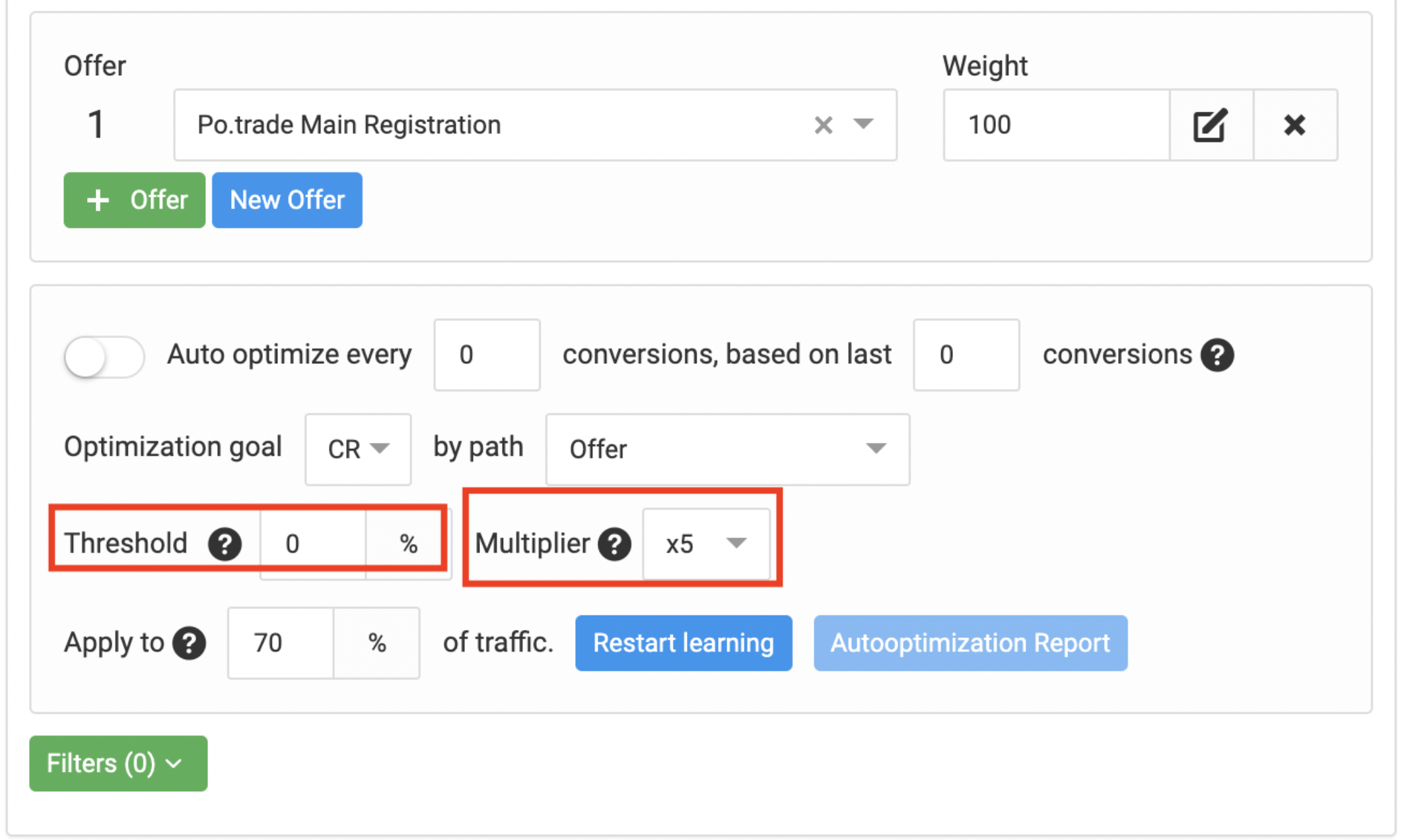Expand the Filters (0) section

pyautogui.click(x=118, y=763)
